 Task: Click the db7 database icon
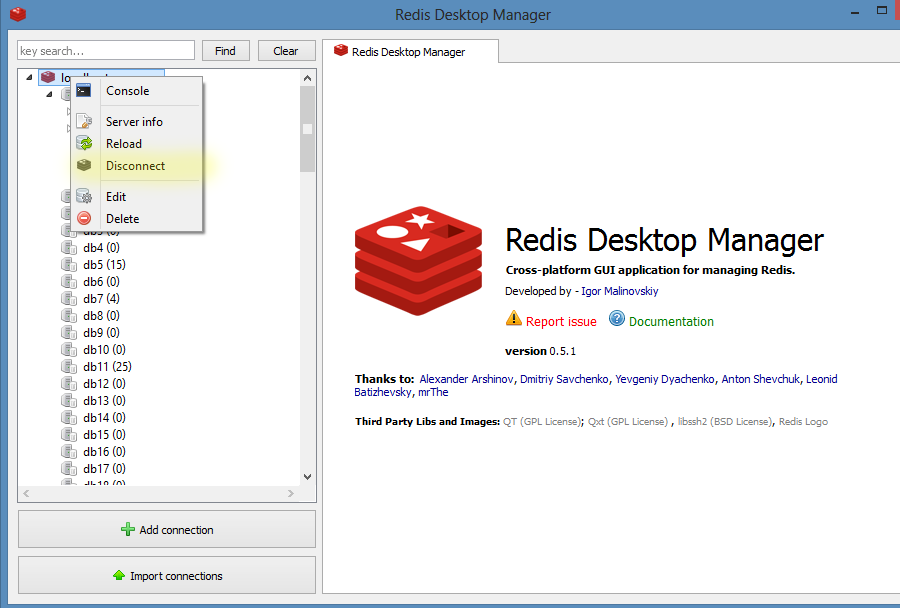click(x=69, y=299)
